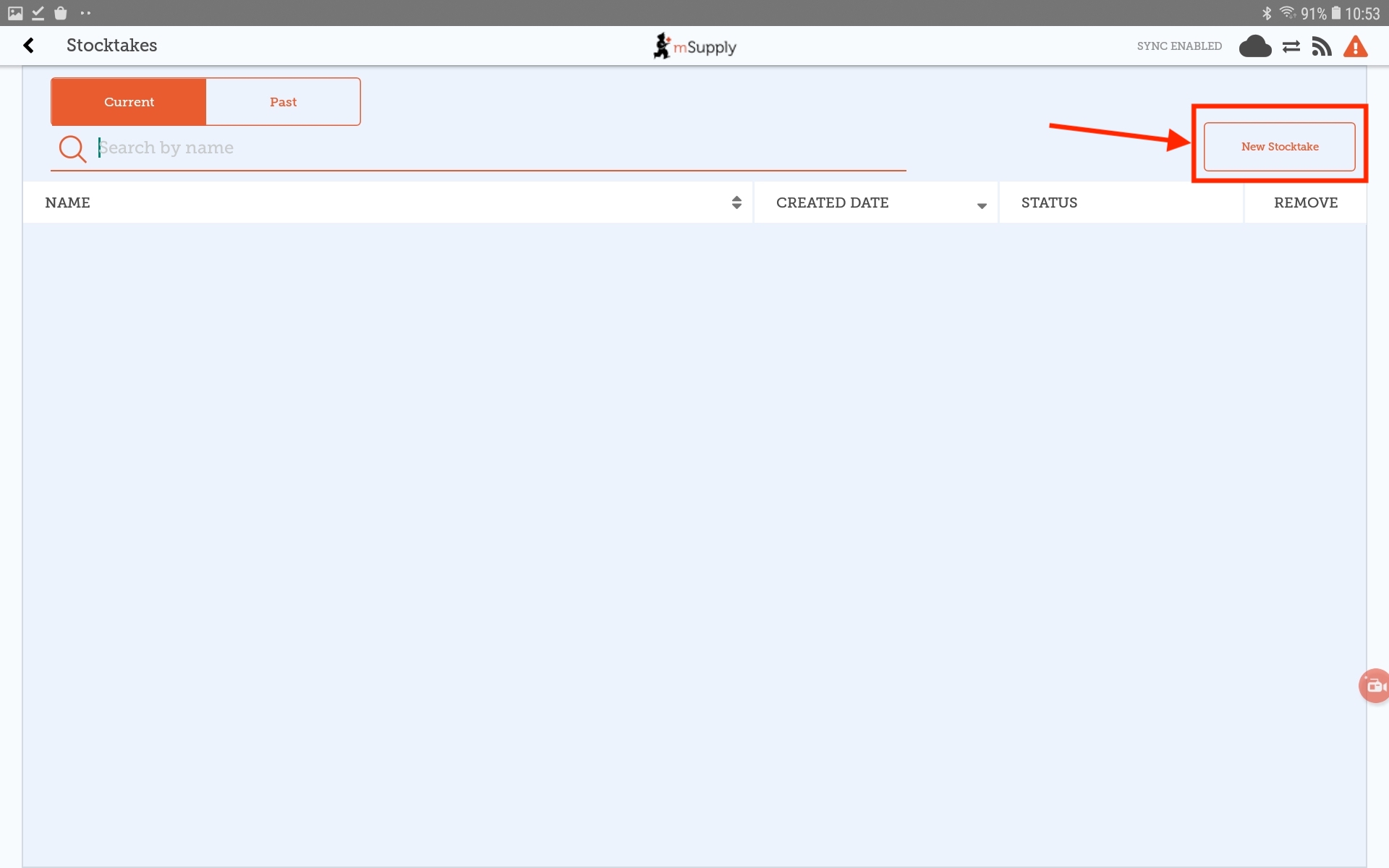The height and width of the screenshot is (868, 1389).
Task: Tap the floating screen recorder icon
Action: [x=1374, y=686]
